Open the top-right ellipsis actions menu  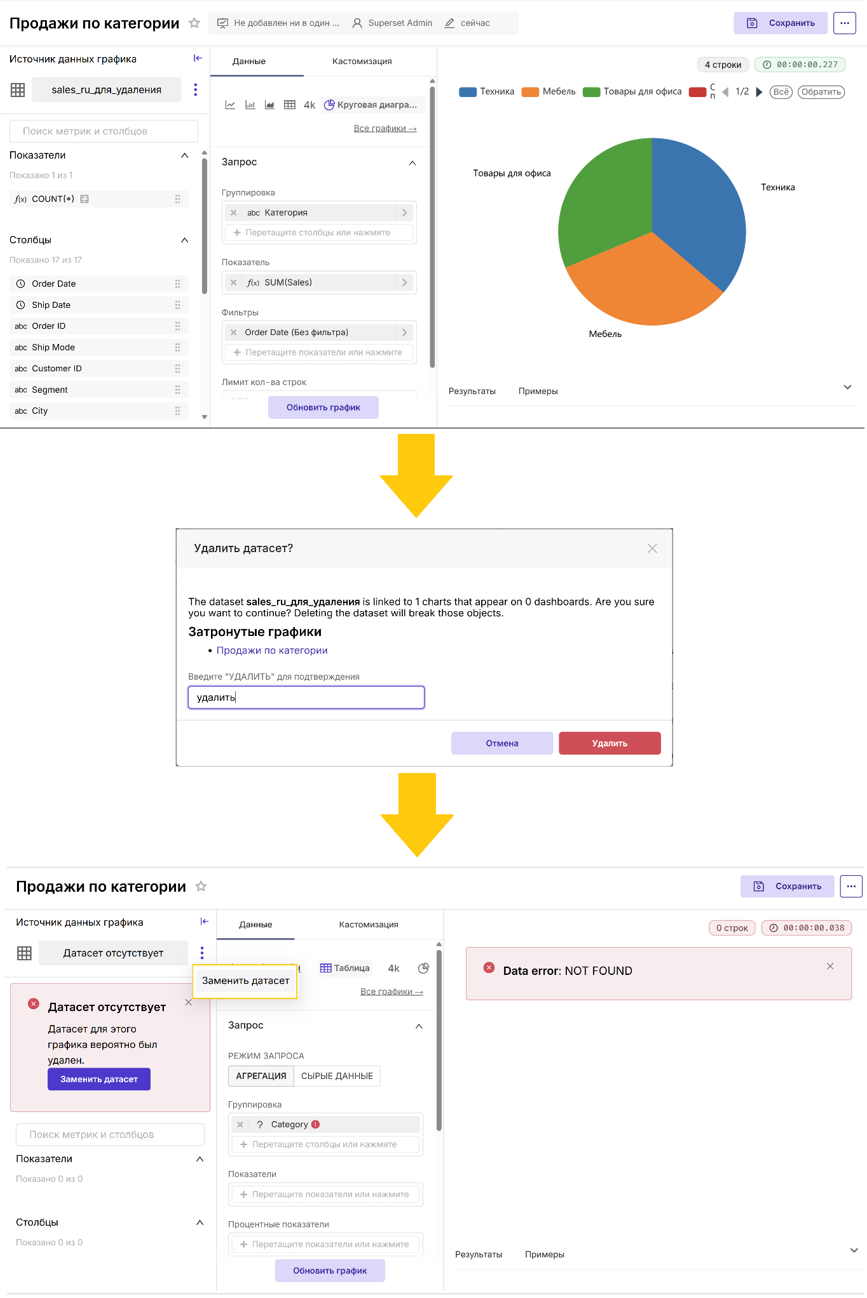(844, 23)
